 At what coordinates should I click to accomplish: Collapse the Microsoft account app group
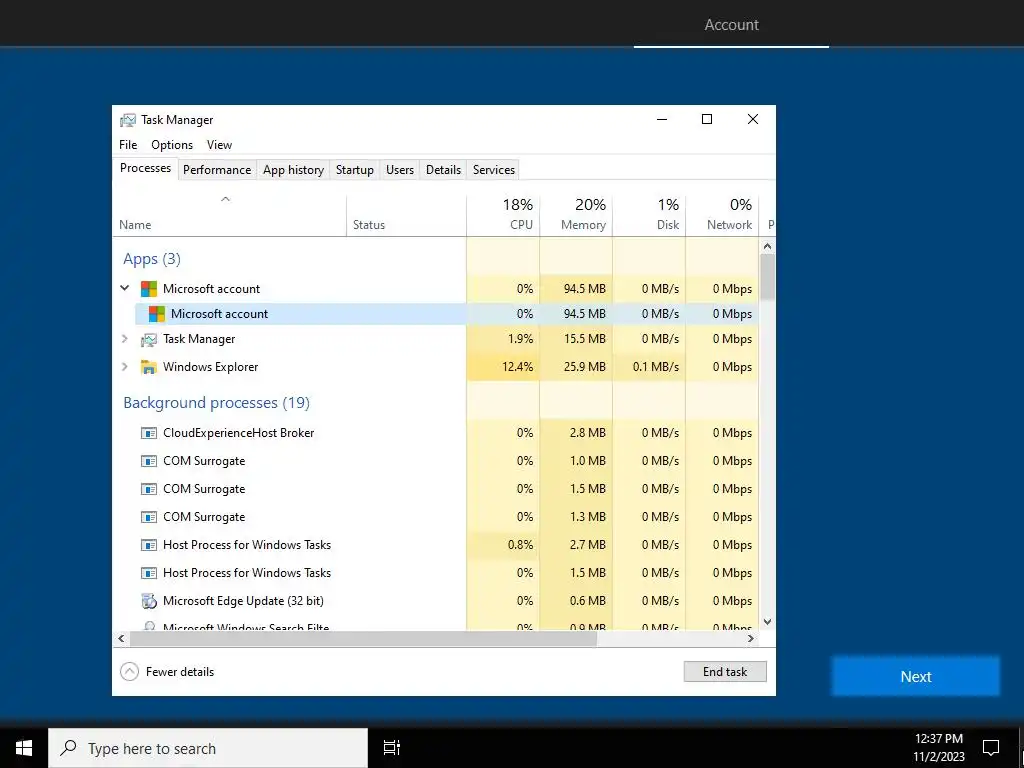(x=125, y=288)
